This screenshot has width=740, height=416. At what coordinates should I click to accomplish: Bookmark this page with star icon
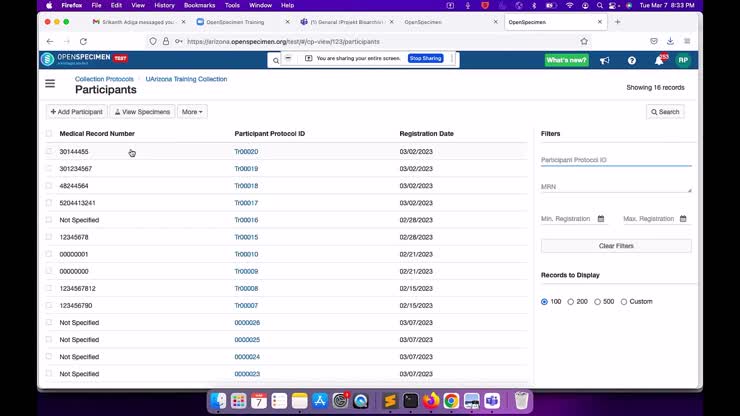click(x=584, y=41)
